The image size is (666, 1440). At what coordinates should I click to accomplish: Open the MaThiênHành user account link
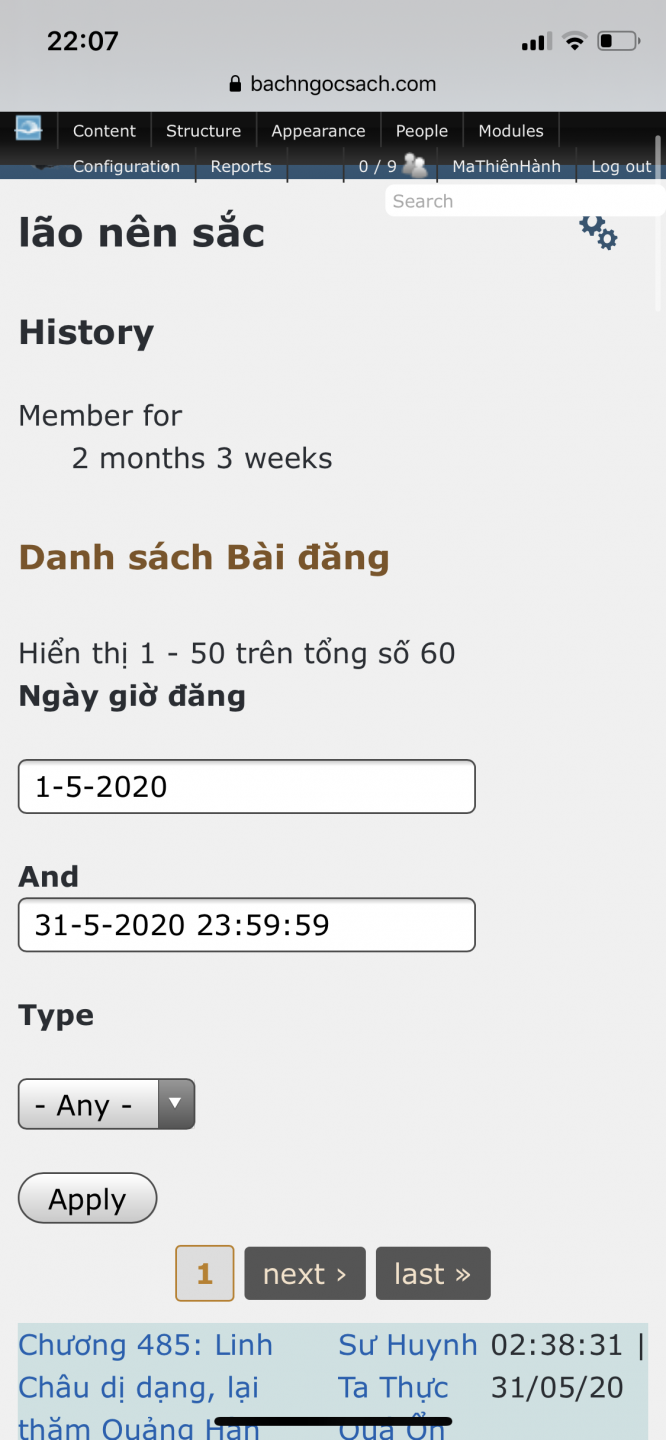pyautogui.click(x=506, y=166)
